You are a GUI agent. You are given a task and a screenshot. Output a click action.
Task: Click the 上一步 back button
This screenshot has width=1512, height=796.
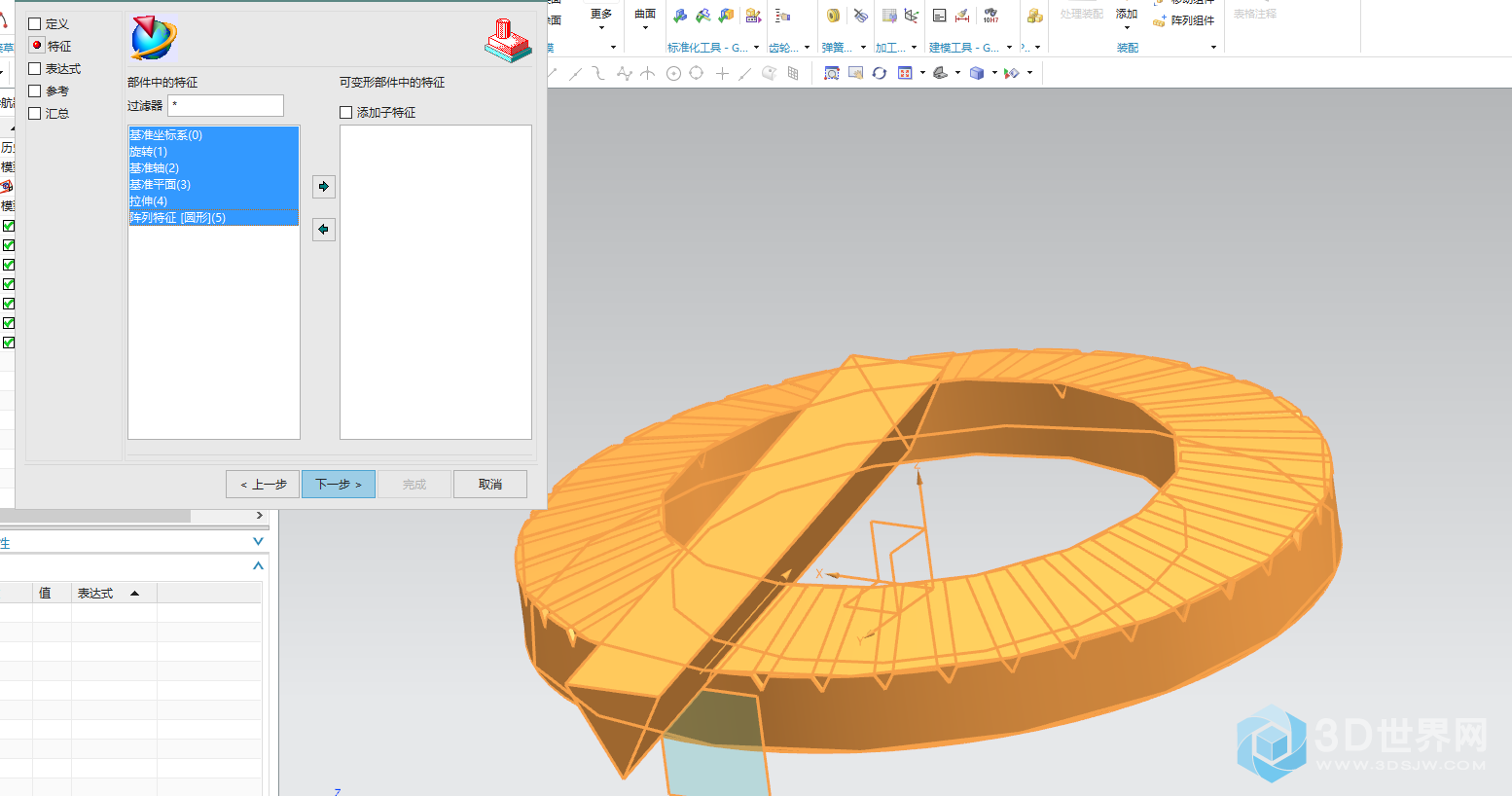(x=263, y=484)
